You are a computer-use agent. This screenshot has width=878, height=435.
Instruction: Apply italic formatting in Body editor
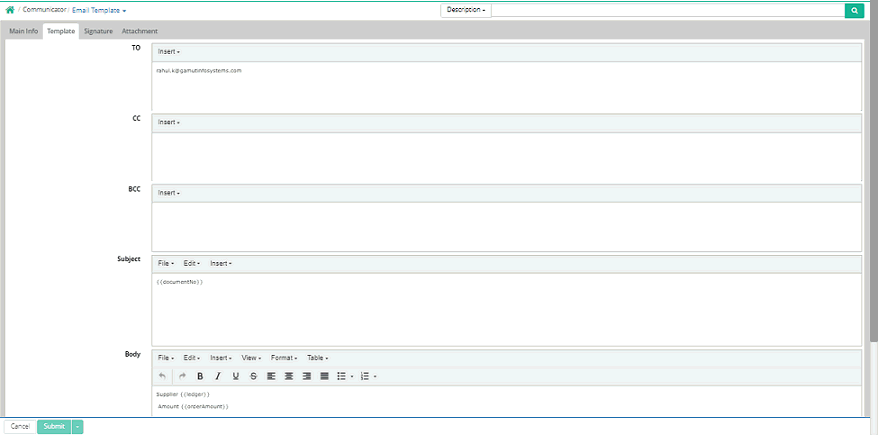[218, 376]
